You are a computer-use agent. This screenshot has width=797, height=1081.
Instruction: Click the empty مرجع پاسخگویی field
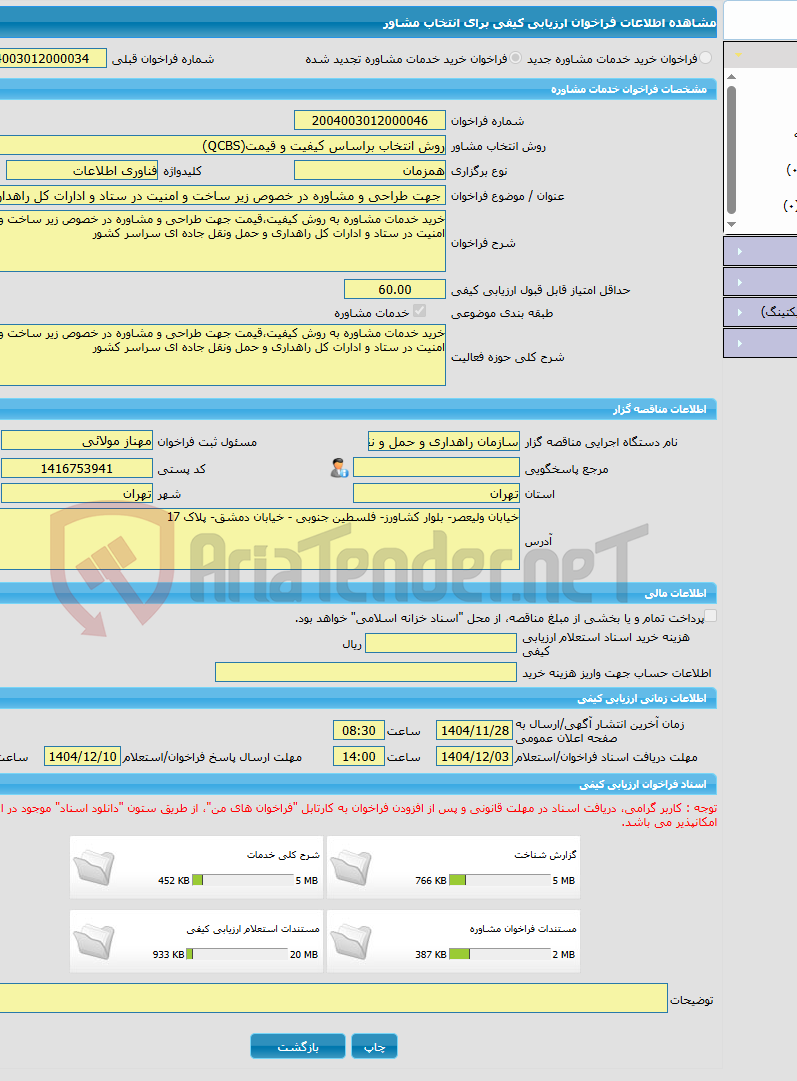click(x=436, y=468)
